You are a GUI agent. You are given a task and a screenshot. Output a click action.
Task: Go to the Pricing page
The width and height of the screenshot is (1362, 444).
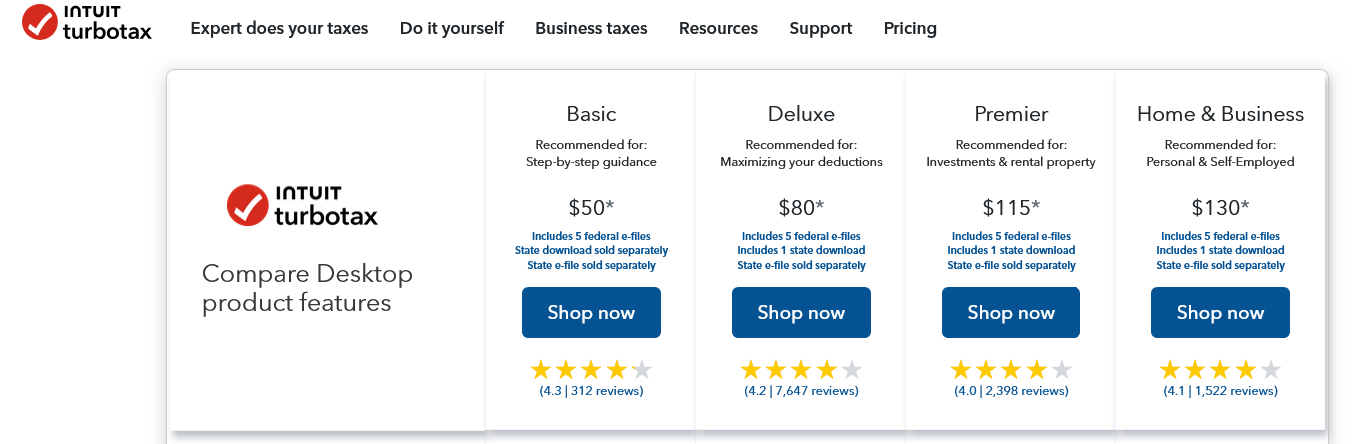pos(910,28)
